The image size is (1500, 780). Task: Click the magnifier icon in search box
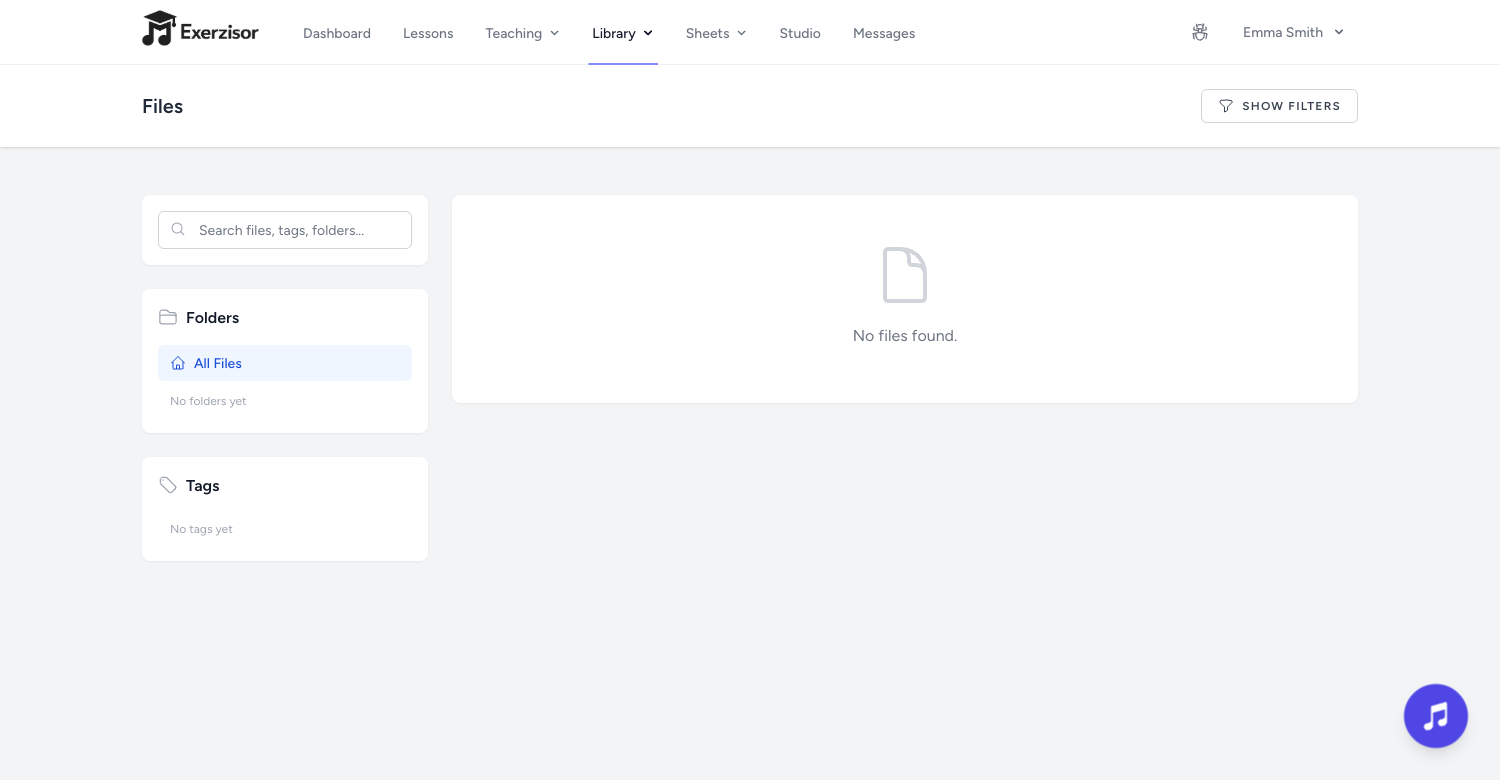178,230
